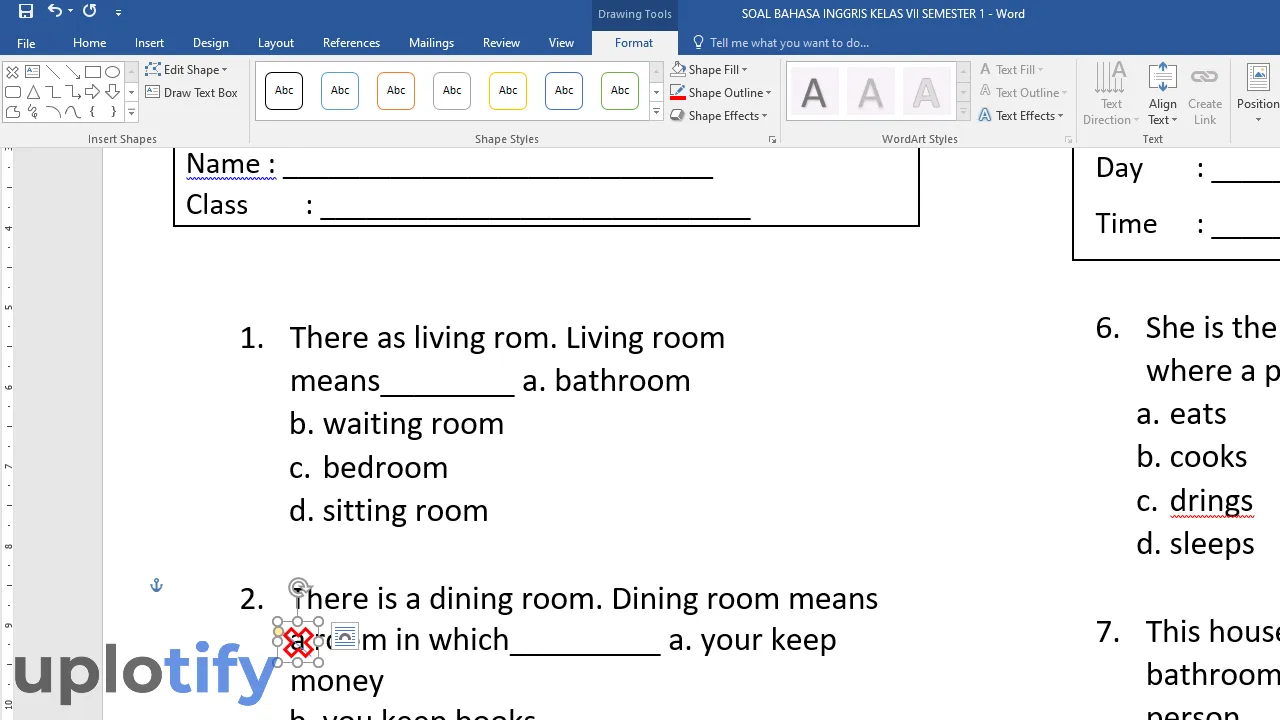Click the rotation handle above selected shape
The image size is (1280, 720).
pos(298,587)
